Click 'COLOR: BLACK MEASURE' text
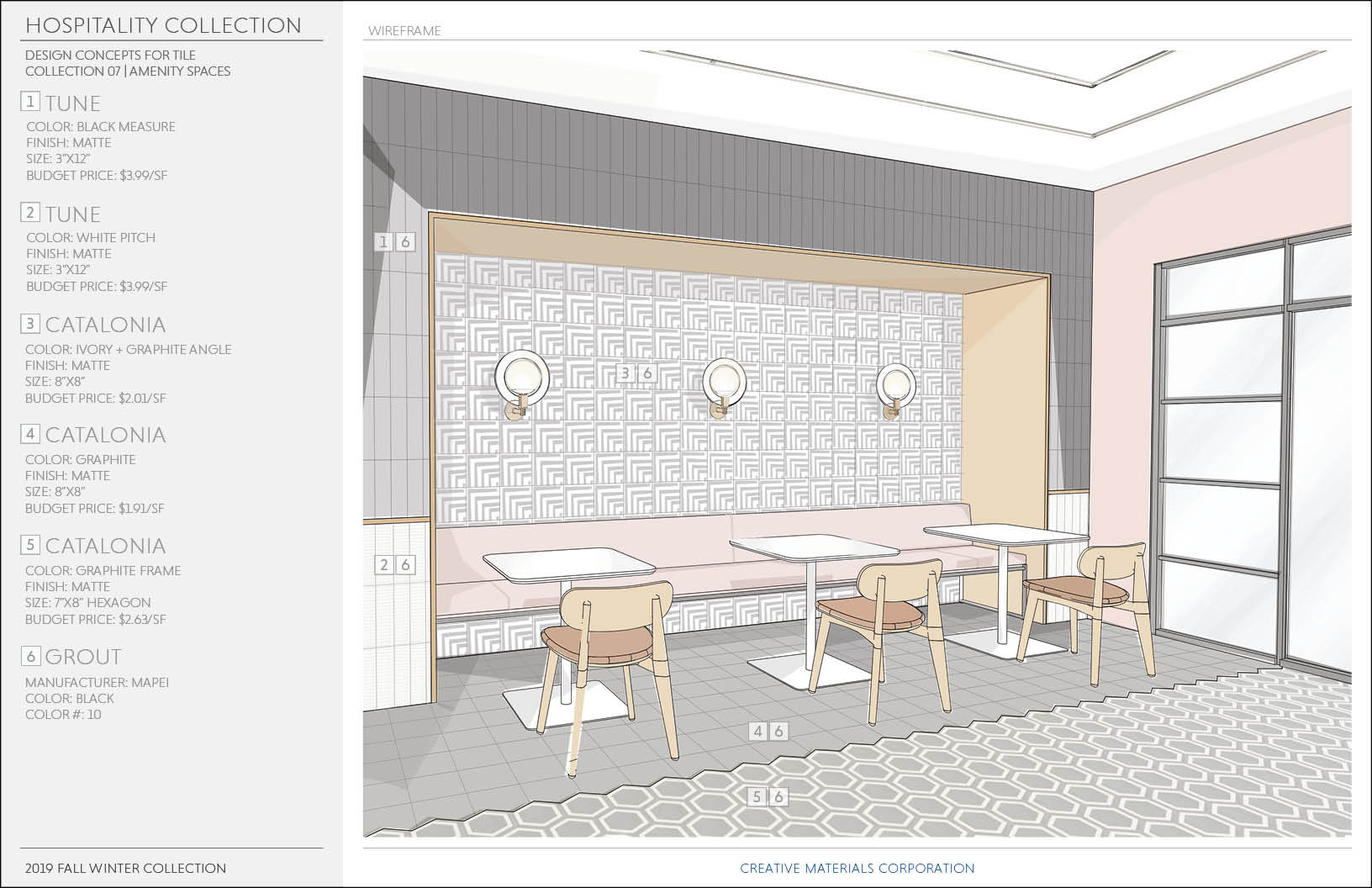Viewport: 1372px width, 888px height. pyautogui.click(x=101, y=127)
